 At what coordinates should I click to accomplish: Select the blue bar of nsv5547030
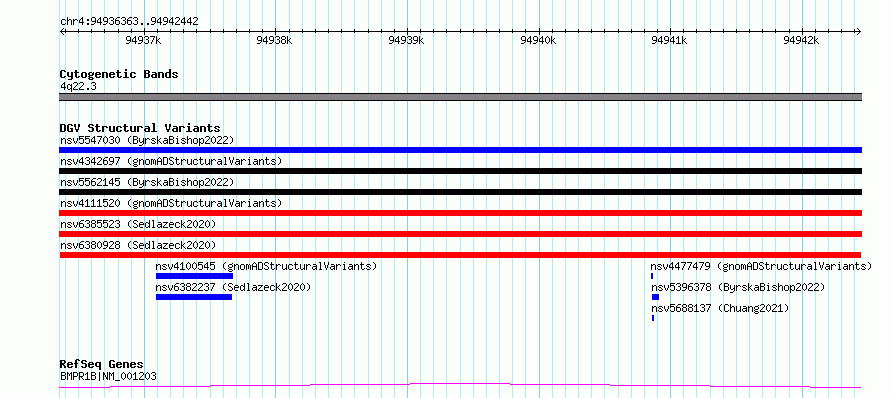pyautogui.click(x=460, y=150)
